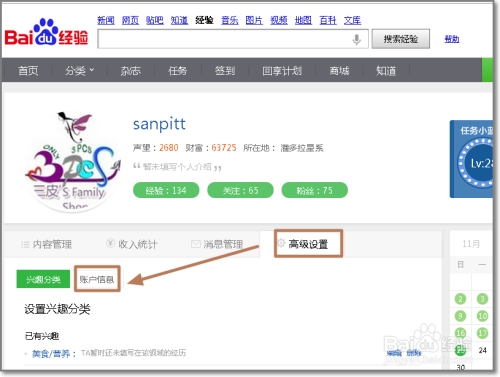Activate the microphone voice search icon
The image size is (500, 377).
357,39
